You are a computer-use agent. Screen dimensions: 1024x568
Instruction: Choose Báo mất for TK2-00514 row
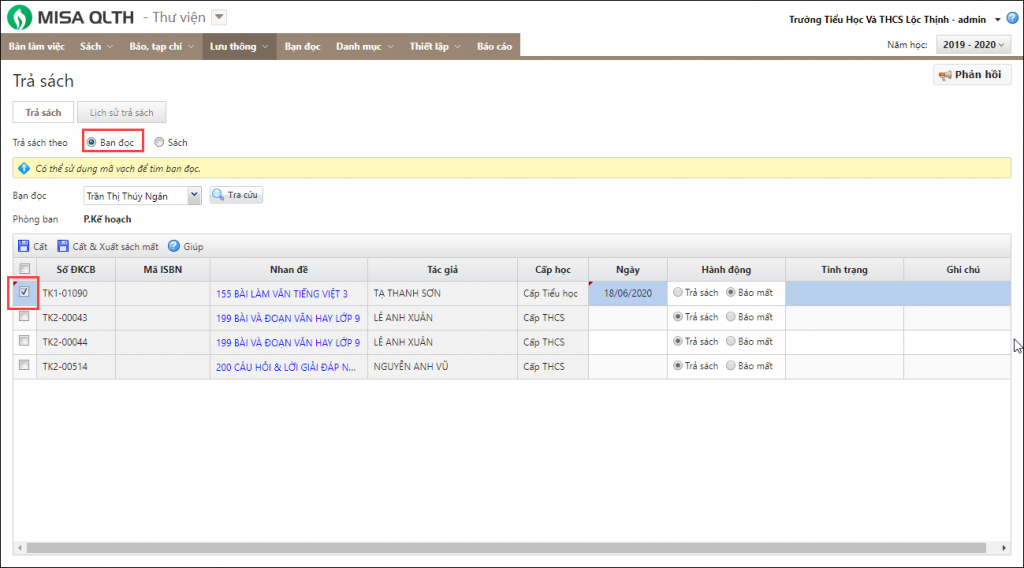(x=731, y=366)
